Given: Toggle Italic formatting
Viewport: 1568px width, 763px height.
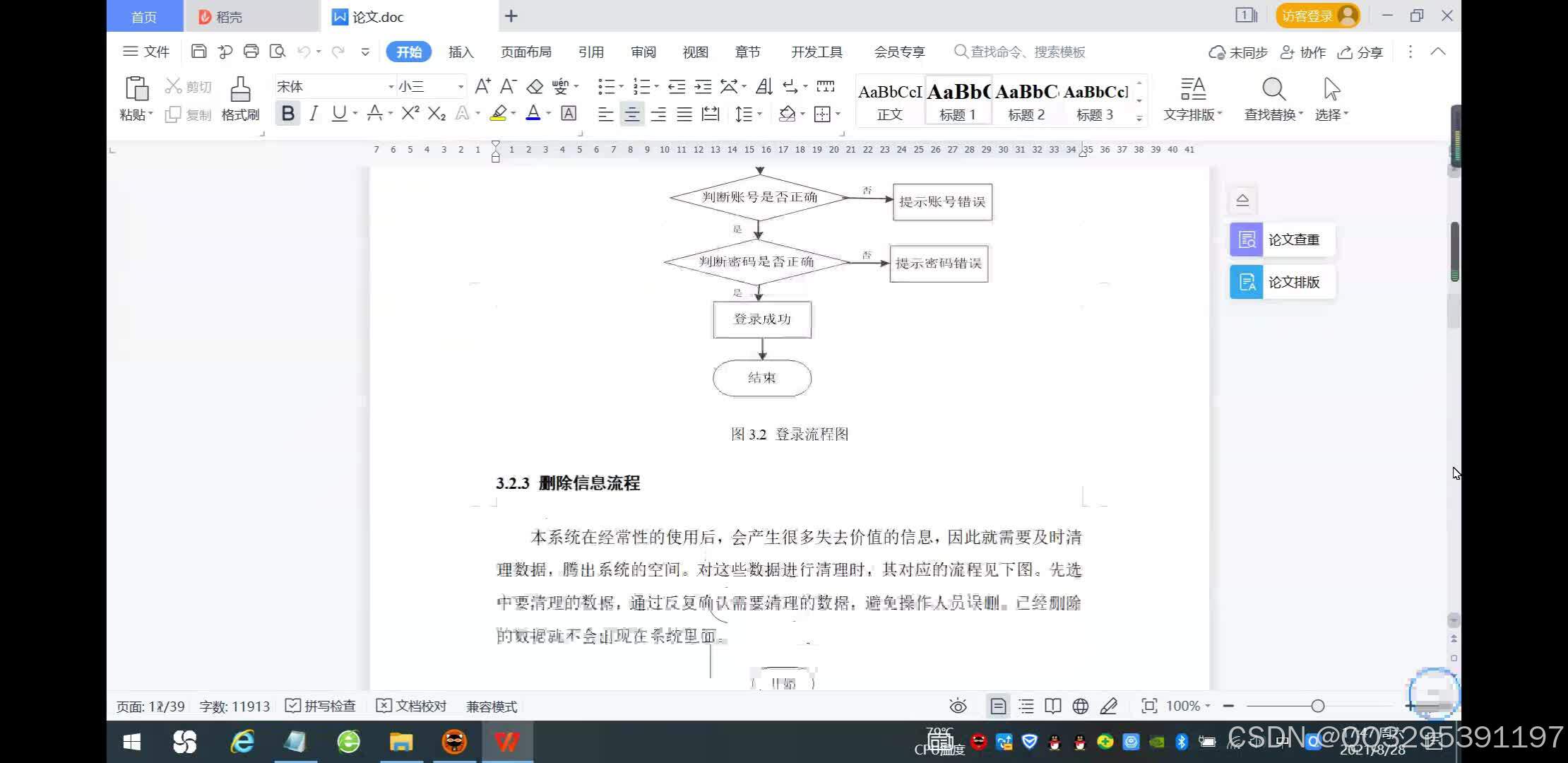Looking at the screenshot, I should 314,113.
